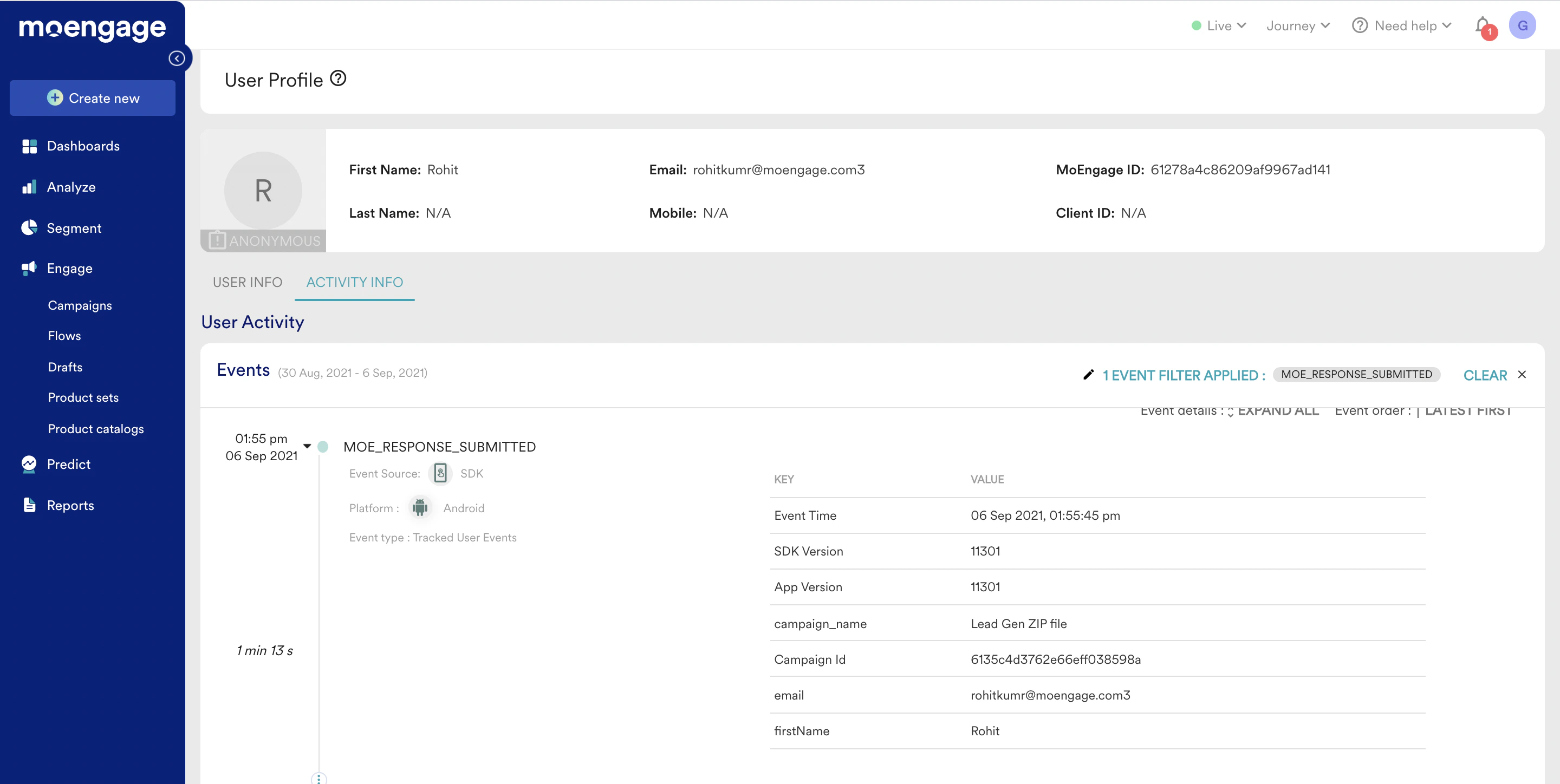Click the Create new button
1560x784 pixels.
tap(93, 98)
